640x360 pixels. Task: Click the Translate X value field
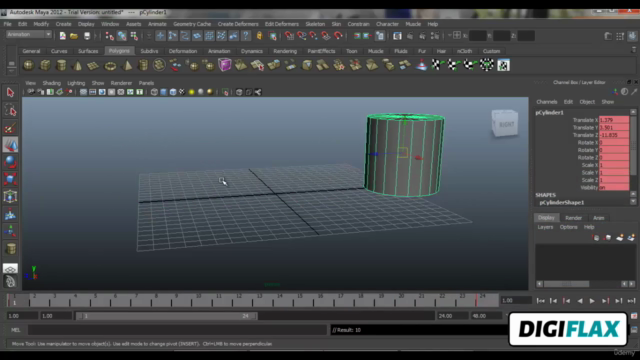614,120
